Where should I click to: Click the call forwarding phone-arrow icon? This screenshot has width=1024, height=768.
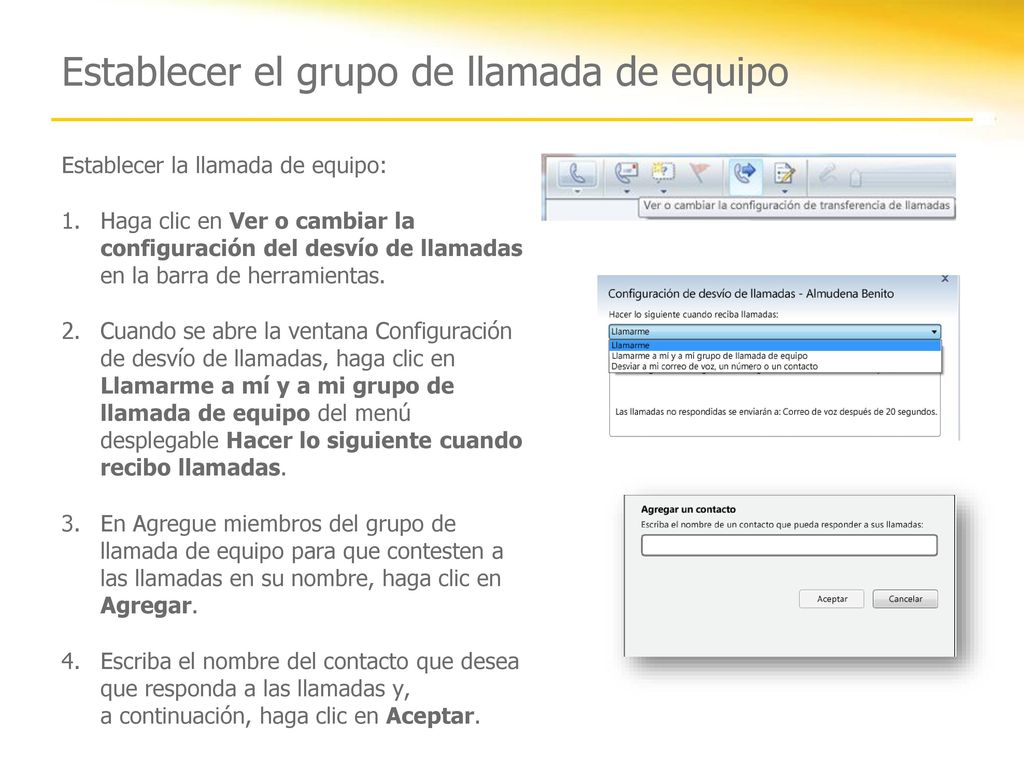pyautogui.click(x=744, y=173)
